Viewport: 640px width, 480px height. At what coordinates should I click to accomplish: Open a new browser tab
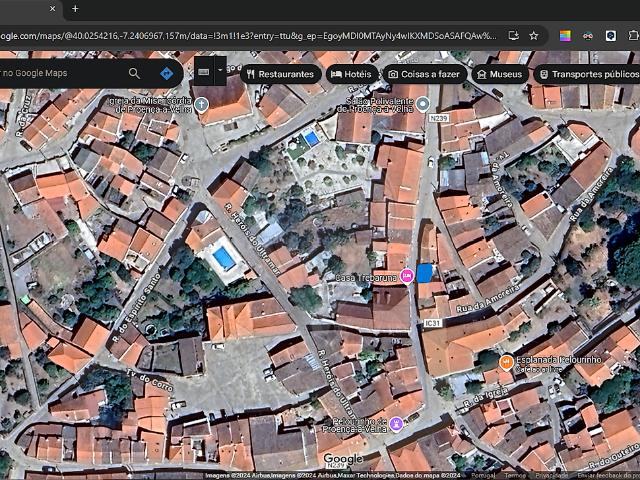(75, 9)
